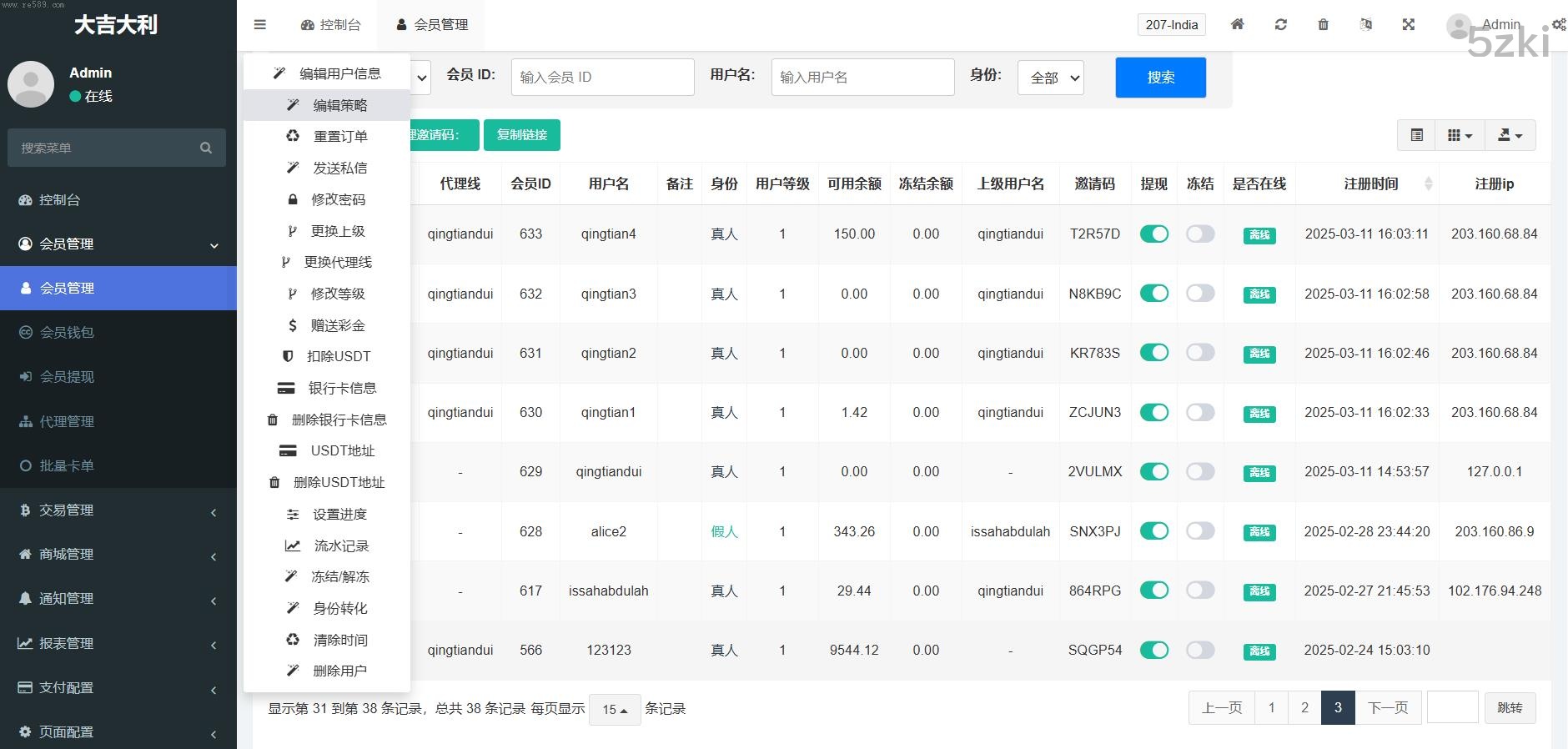Click the search icon in sidebar menu search
Image resolution: width=1568 pixels, height=749 pixels.
tap(206, 148)
